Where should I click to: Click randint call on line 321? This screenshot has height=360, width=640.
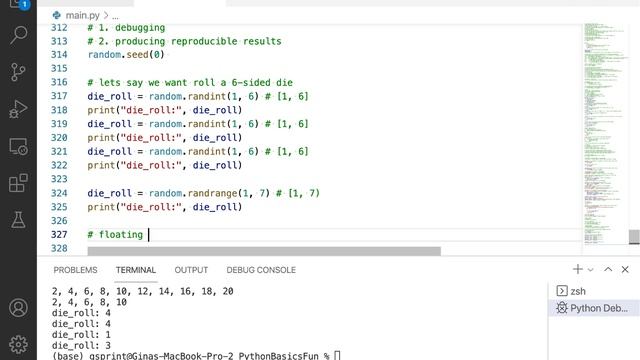(203, 151)
